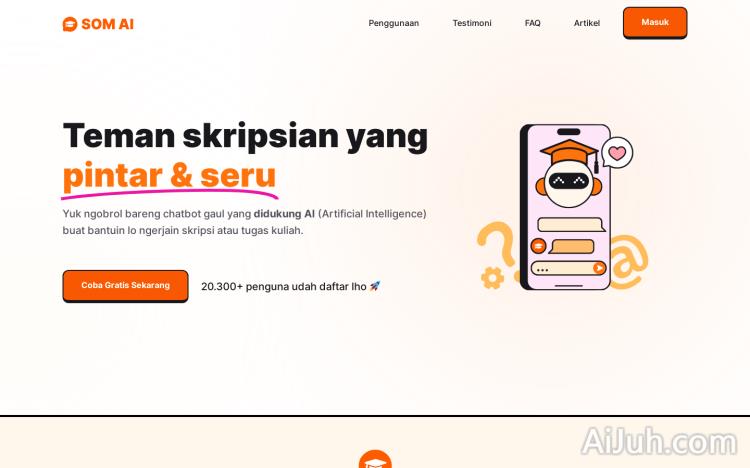Click the large orange question mark
This screenshot has width=750, height=468.
point(497,250)
